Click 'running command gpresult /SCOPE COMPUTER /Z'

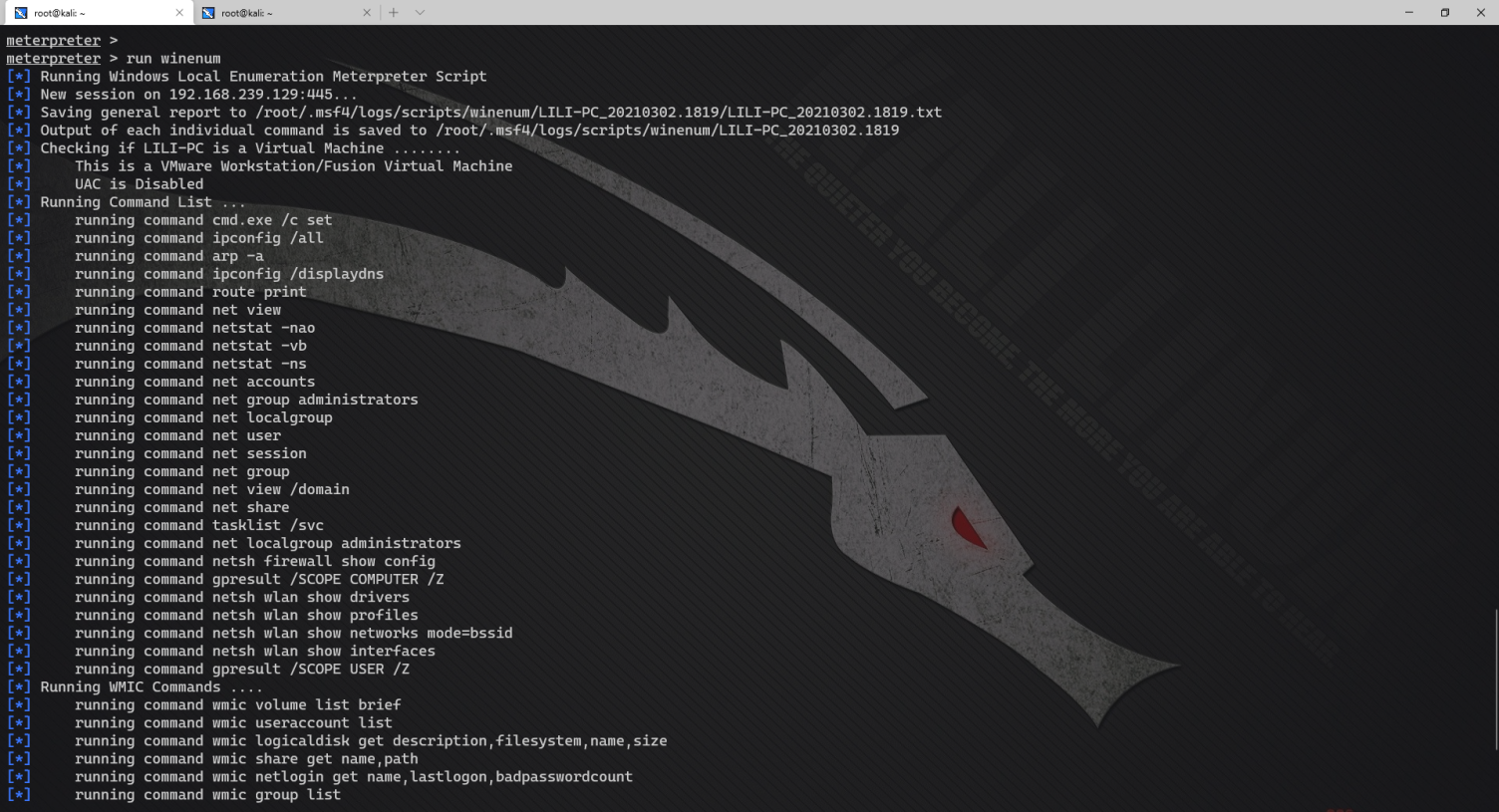click(x=259, y=579)
